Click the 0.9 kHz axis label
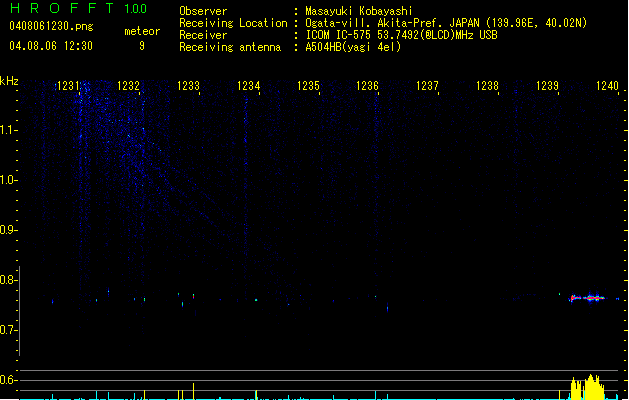Image resolution: width=629 pixels, height=400 pixels. (8, 230)
